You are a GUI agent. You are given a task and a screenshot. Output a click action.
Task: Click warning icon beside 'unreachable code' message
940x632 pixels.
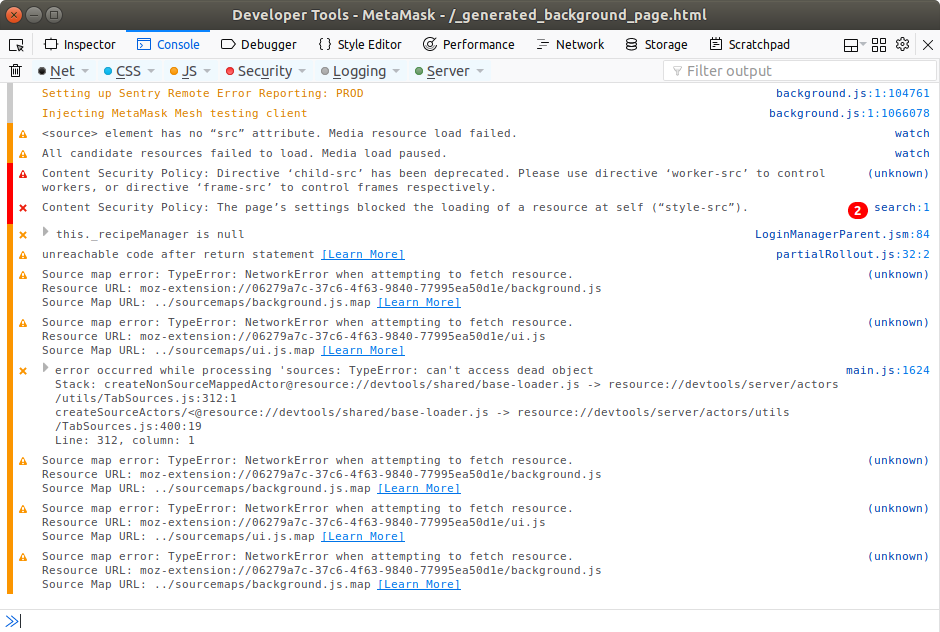[x=23, y=255]
